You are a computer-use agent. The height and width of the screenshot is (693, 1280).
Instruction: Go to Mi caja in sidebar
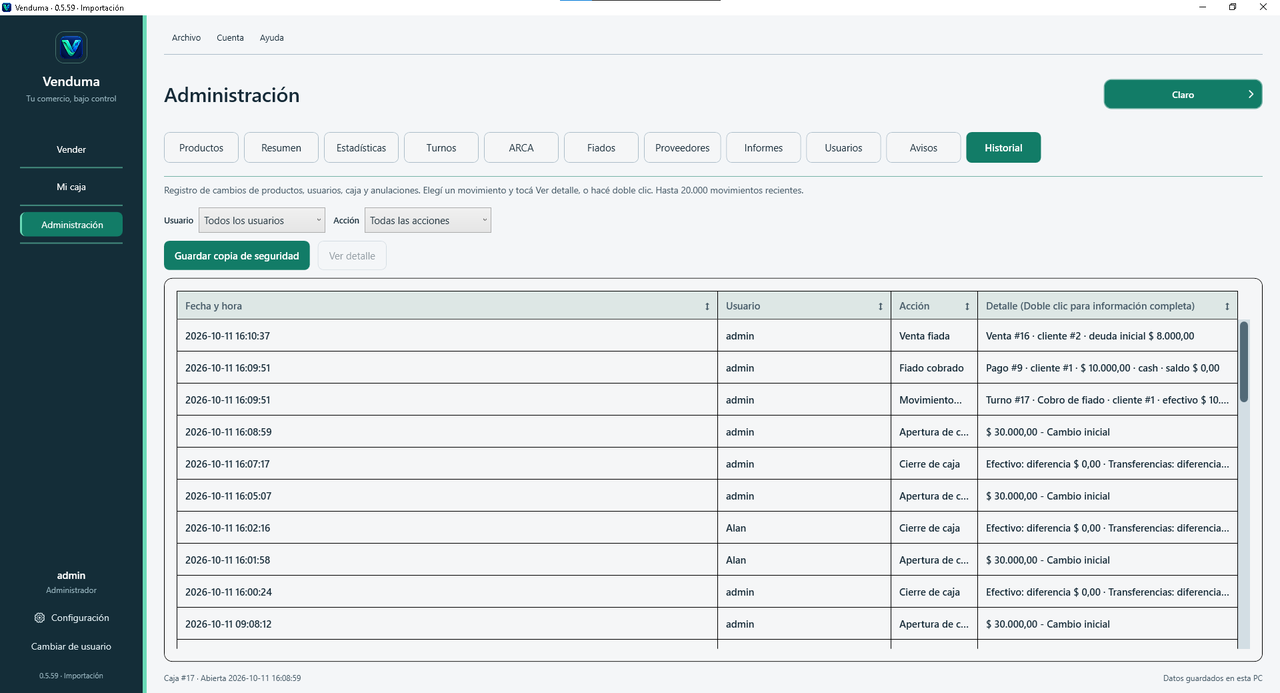coord(71,187)
